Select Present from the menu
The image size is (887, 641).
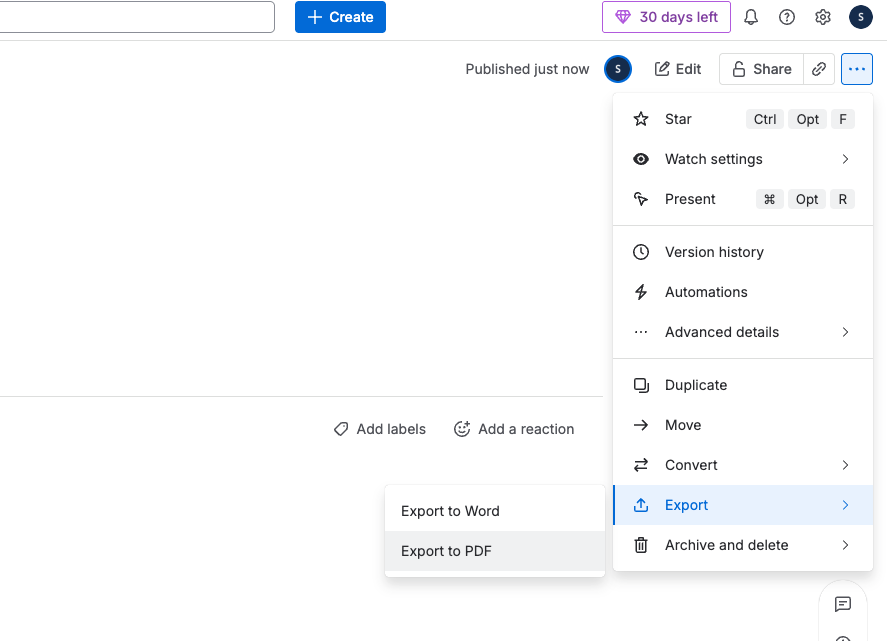(690, 199)
